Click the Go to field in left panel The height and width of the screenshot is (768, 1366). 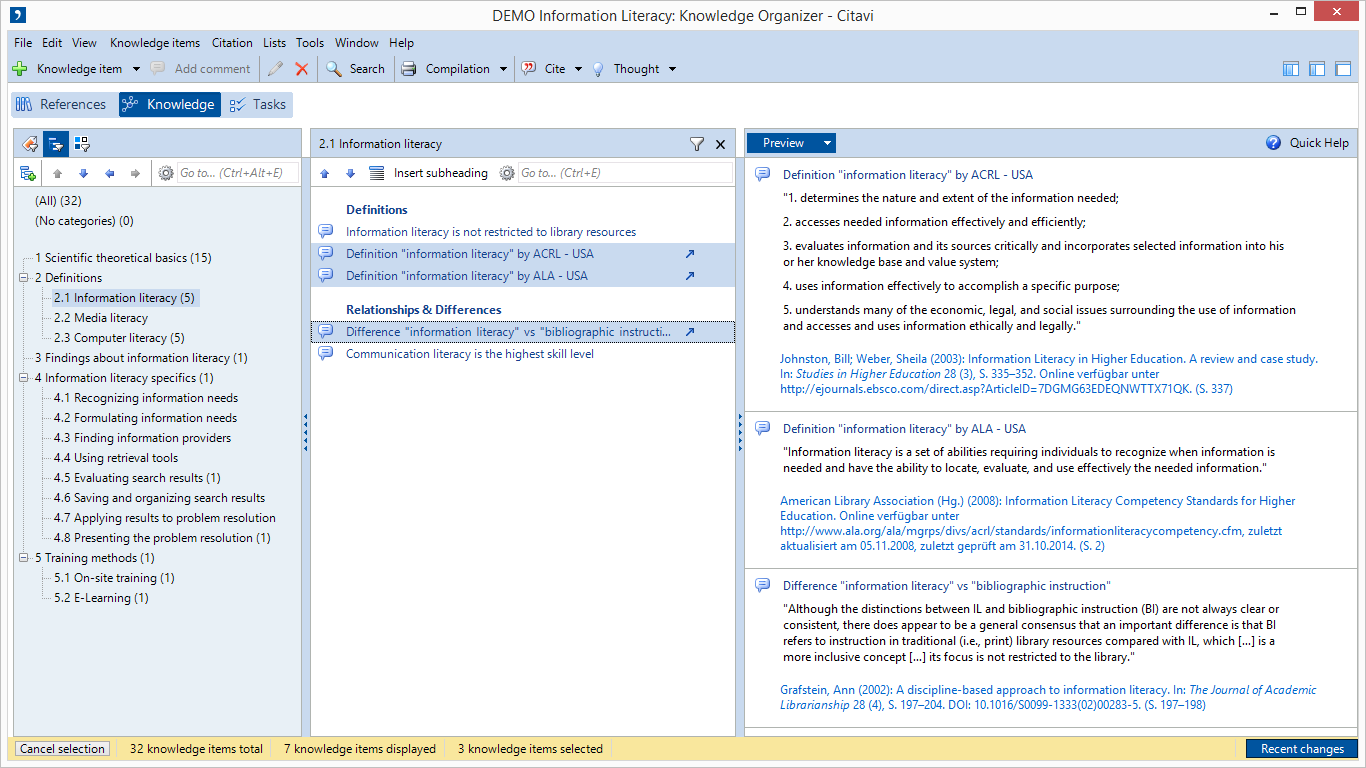pos(237,173)
